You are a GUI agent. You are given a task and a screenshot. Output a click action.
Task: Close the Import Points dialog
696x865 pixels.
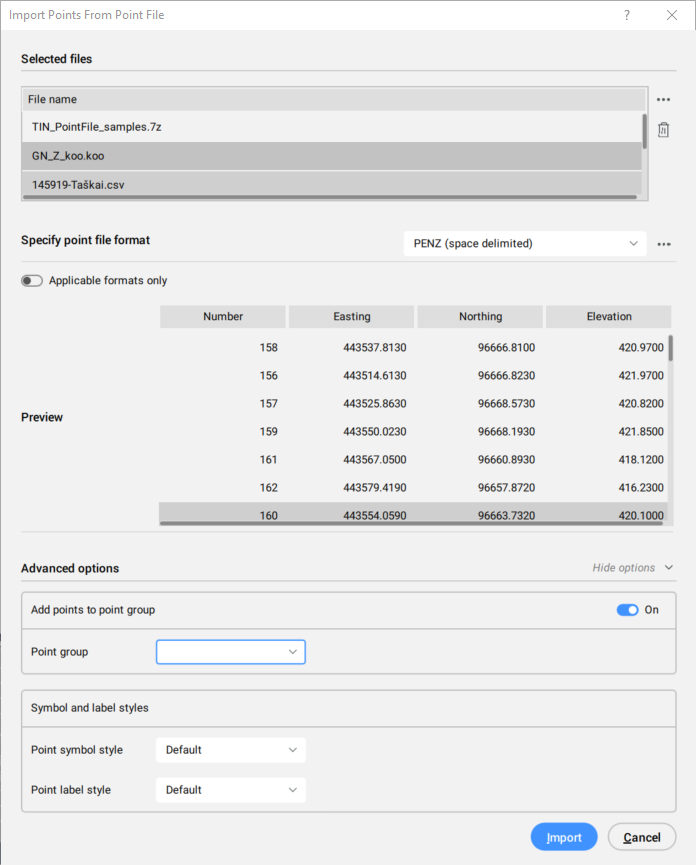672,15
